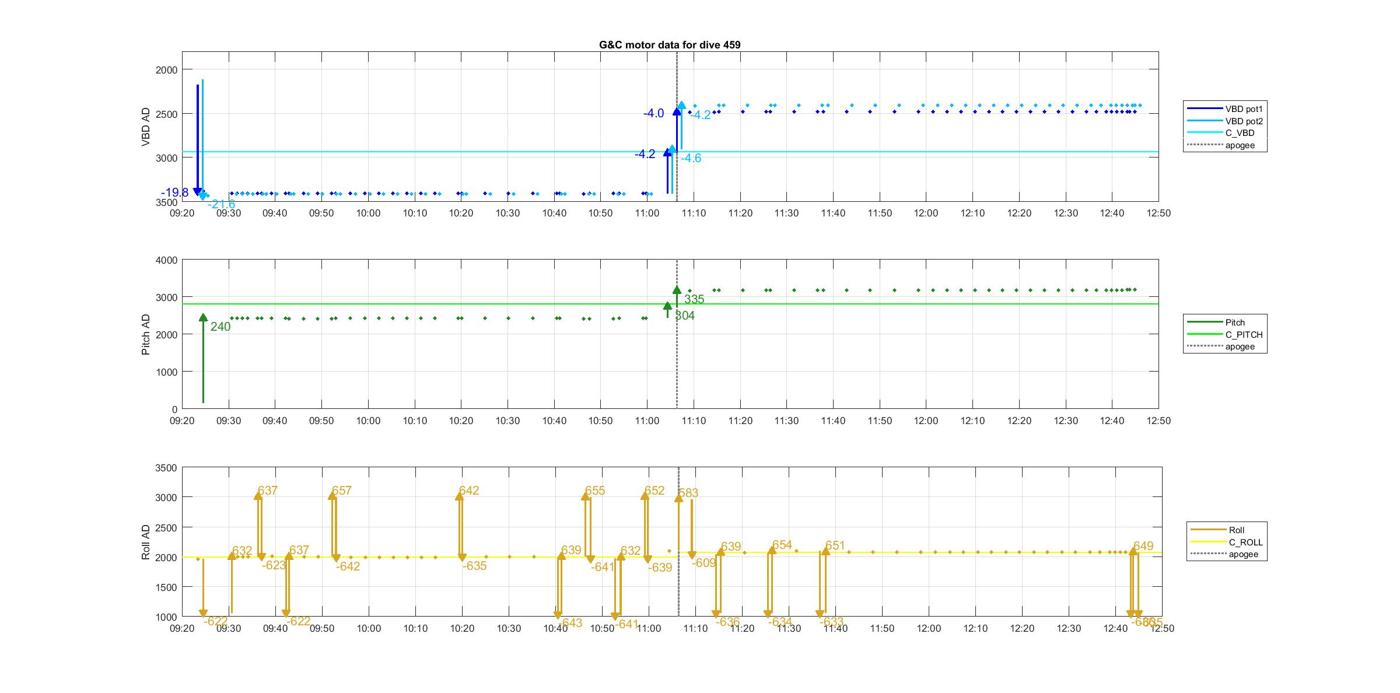This screenshot has width=1400, height=693.
Task: Select the 'C_PITCH' legend entry
Action: 1243,335
